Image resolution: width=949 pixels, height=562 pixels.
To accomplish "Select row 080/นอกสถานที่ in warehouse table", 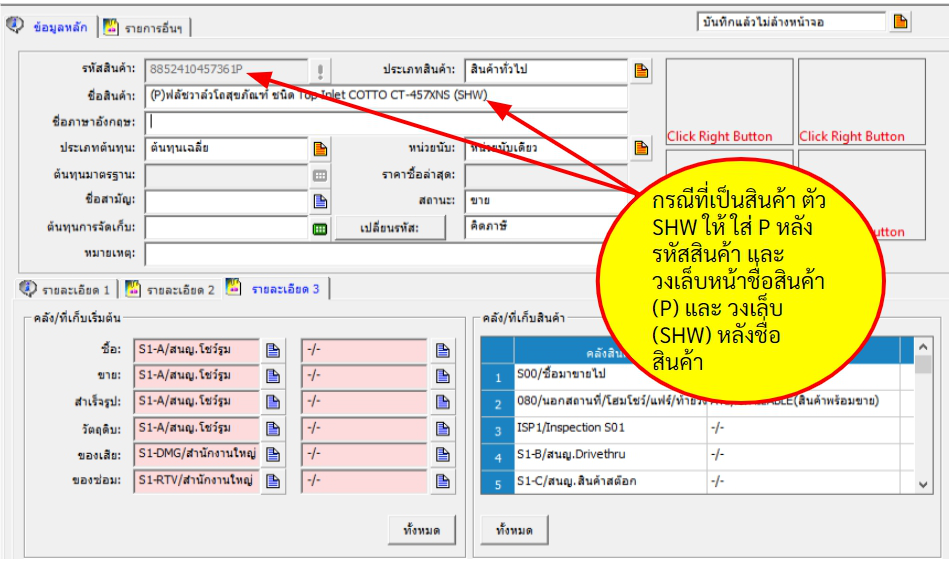I will [697, 403].
